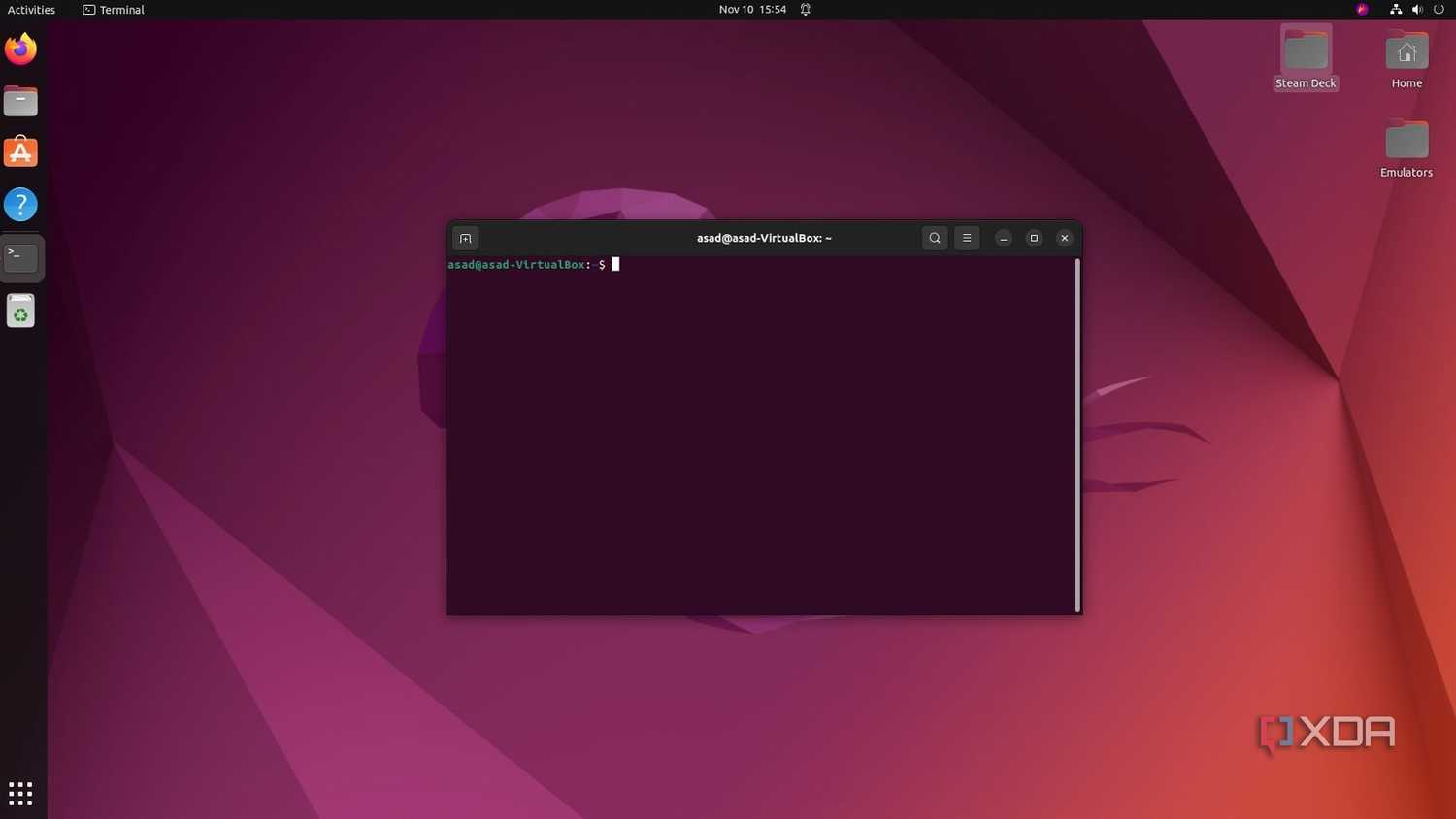
Task: Minimize the Terminal window
Action: point(1004,238)
